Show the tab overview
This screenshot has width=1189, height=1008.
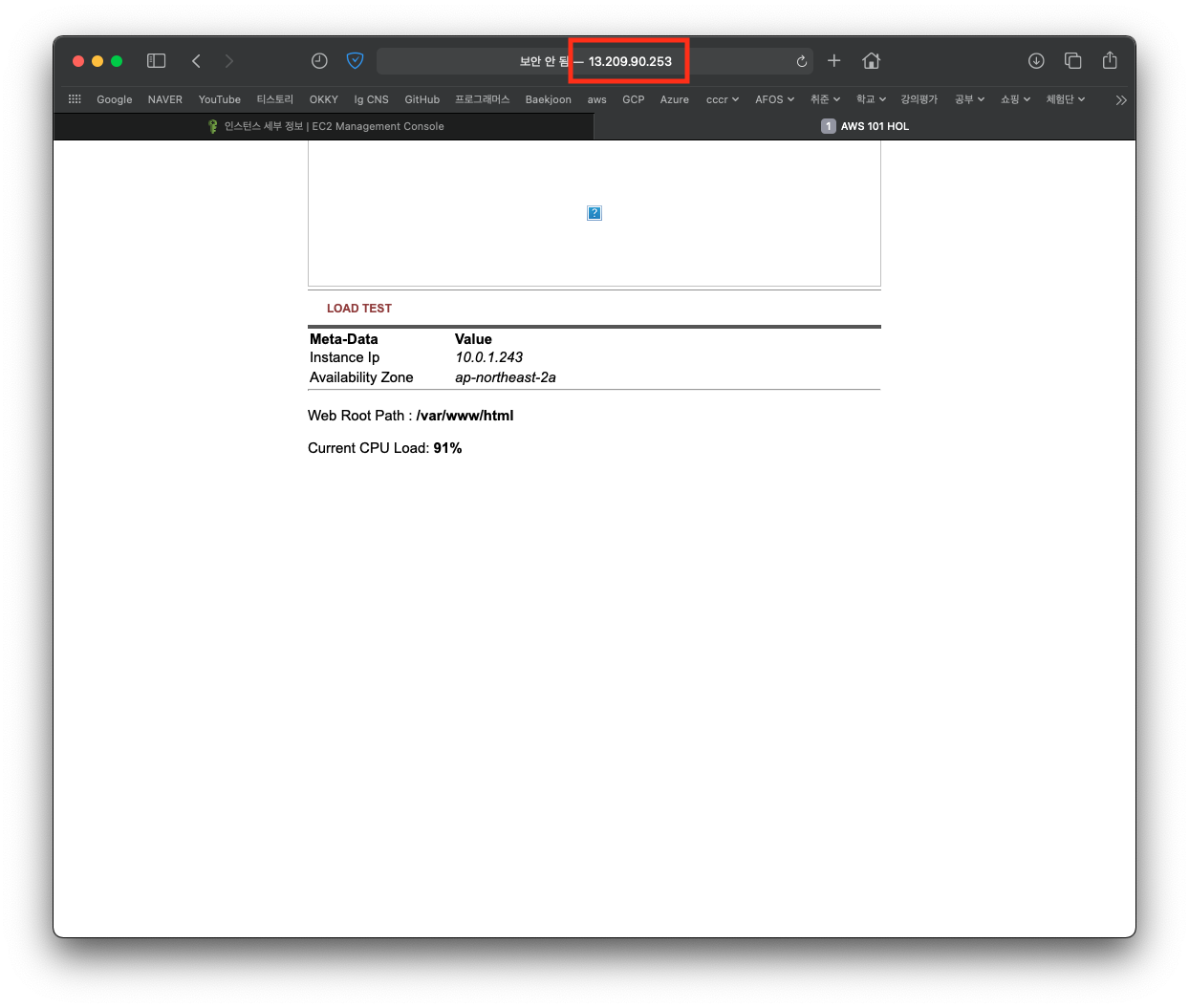pos(1073,61)
